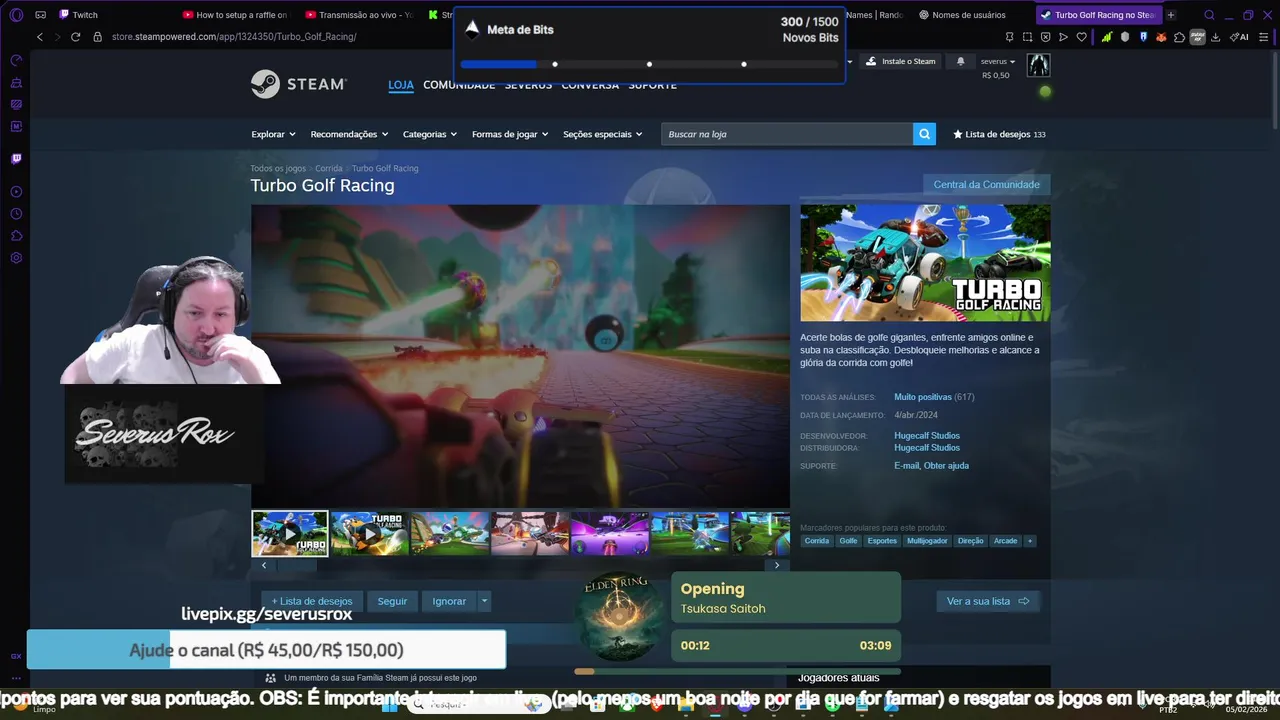Click the pinboard pin icon in toolbar
The image size is (1280, 720).
pyautogui.click(x=1009, y=37)
